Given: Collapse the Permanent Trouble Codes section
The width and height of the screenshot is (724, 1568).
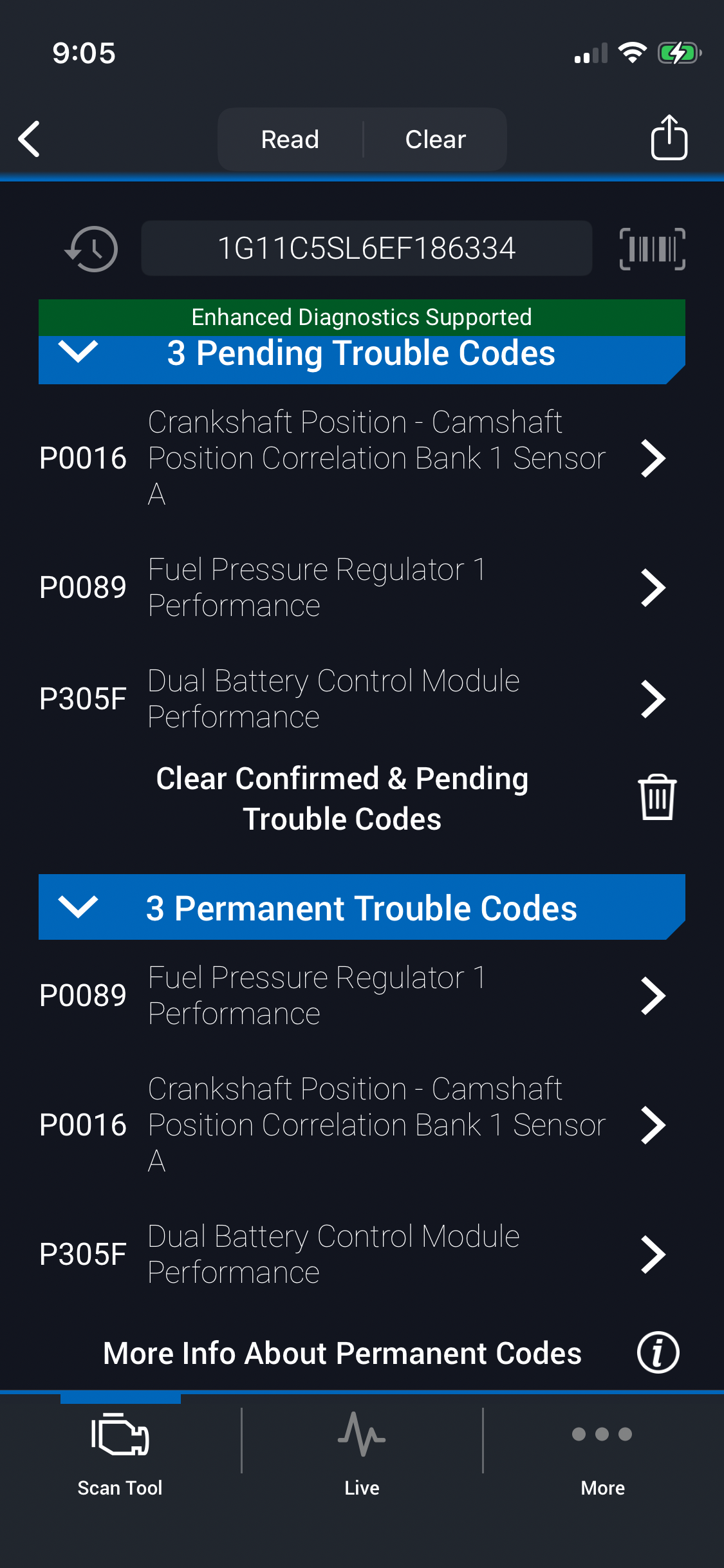Looking at the screenshot, I should 78,908.
